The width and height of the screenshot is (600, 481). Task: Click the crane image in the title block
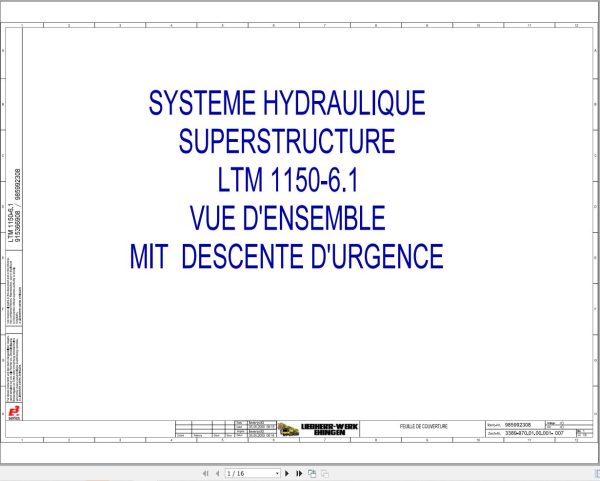click(288, 429)
